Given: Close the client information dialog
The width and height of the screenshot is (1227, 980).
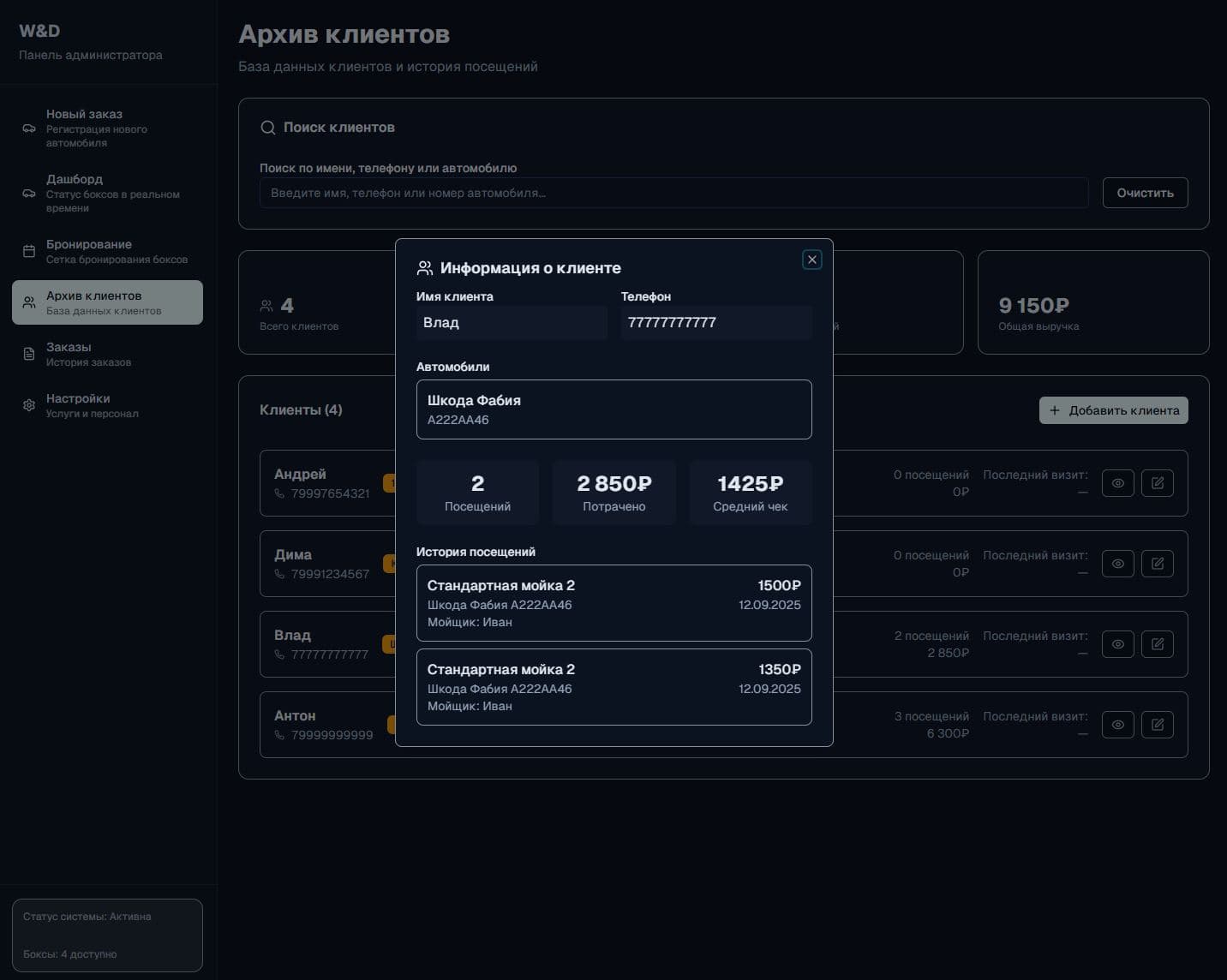Looking at the screenshot, I should coord(811,260).
